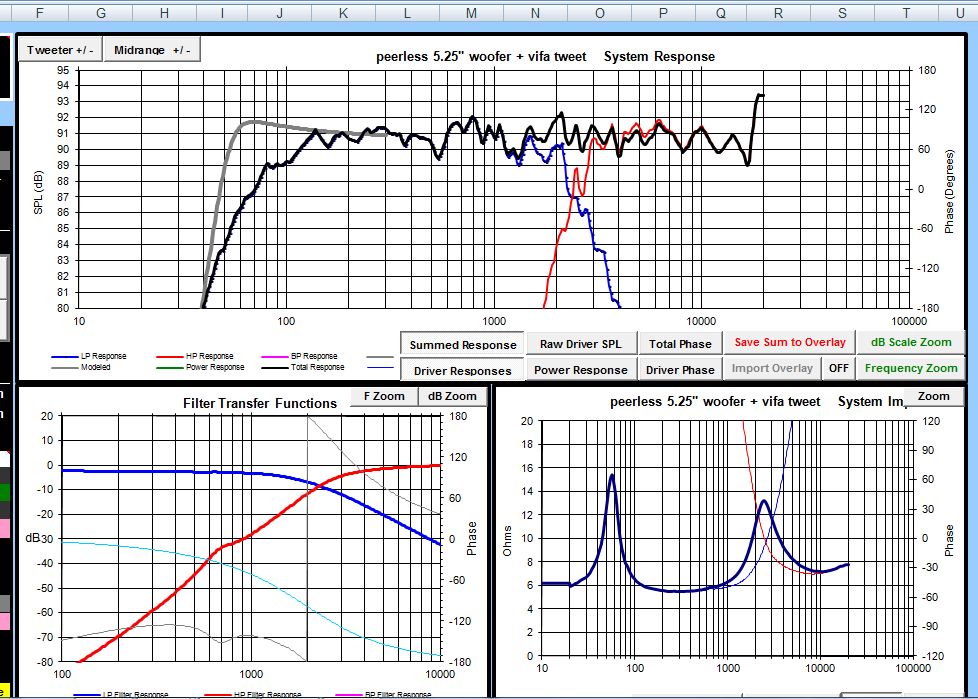This screenshot has height=699, width=978.
Task: Activate Frequency Zoom
Action: coord(911,368)
